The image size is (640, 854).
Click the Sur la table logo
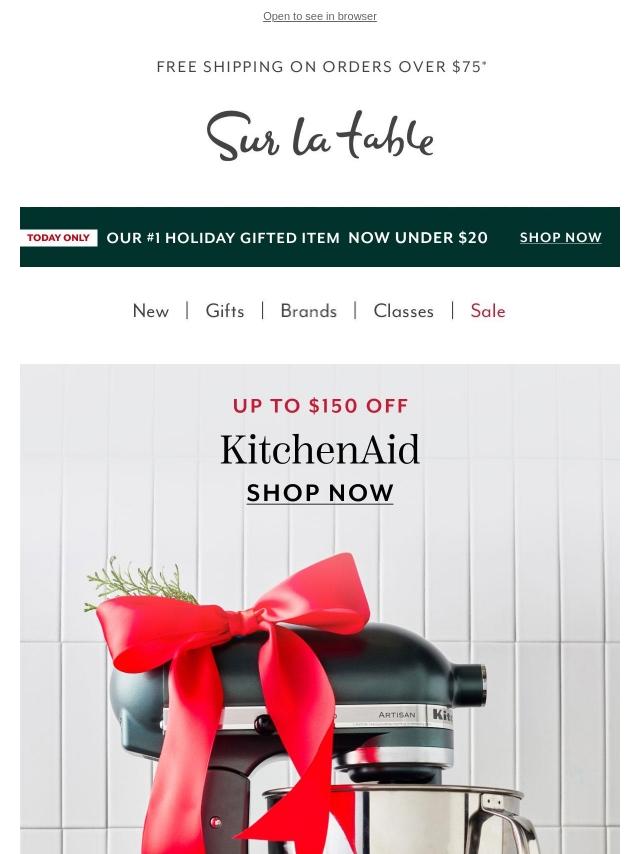[x=320, y=136]
